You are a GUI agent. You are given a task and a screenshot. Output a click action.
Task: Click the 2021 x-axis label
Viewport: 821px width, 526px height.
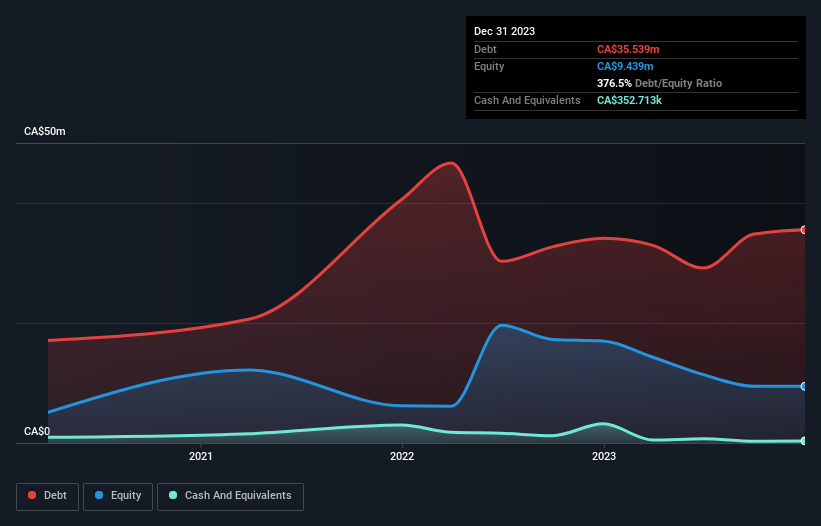pyautogui.click(x=201, y=456)
